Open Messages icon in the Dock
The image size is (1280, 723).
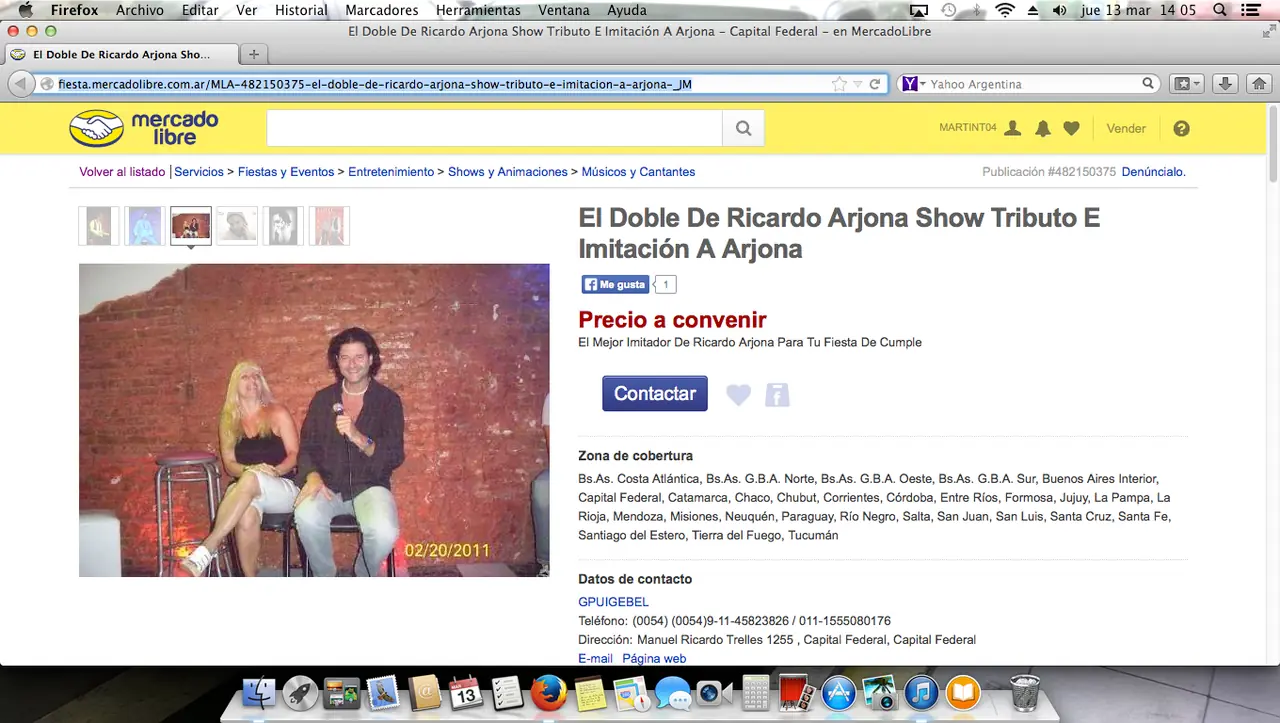coord(673,692)
